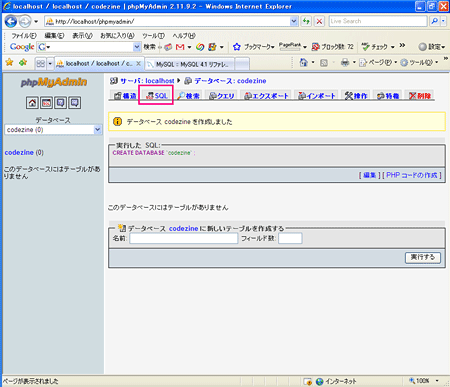The image size is (450, 387).
Task: Click the チェック spell check button
Action: tap(375, 47)
